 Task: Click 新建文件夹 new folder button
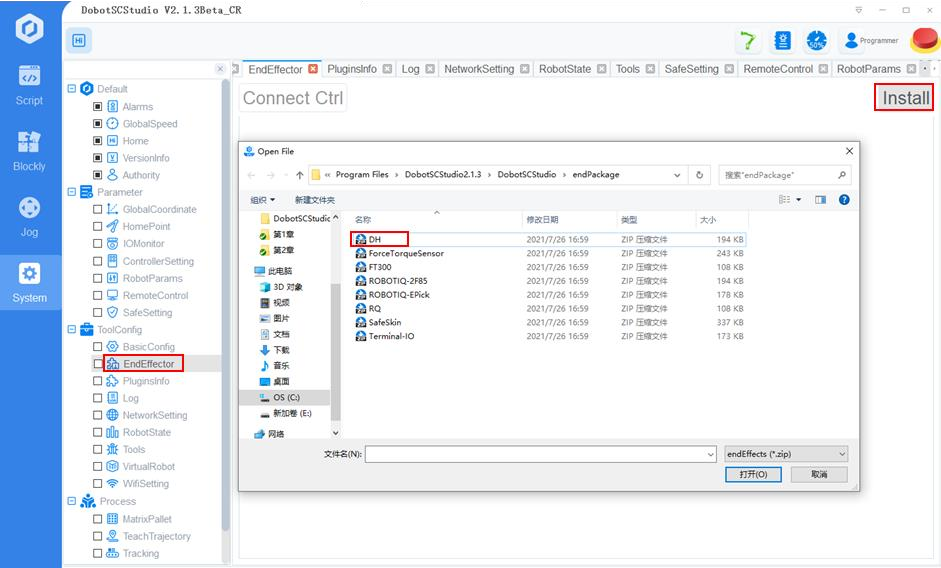pyautogui.click(x=314, y=200)
